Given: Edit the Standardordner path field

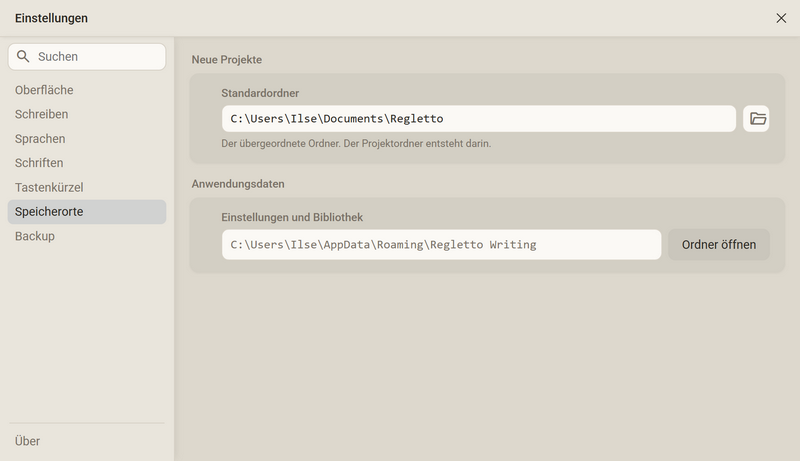Looking at the screenshot, I should pos(479,119).
